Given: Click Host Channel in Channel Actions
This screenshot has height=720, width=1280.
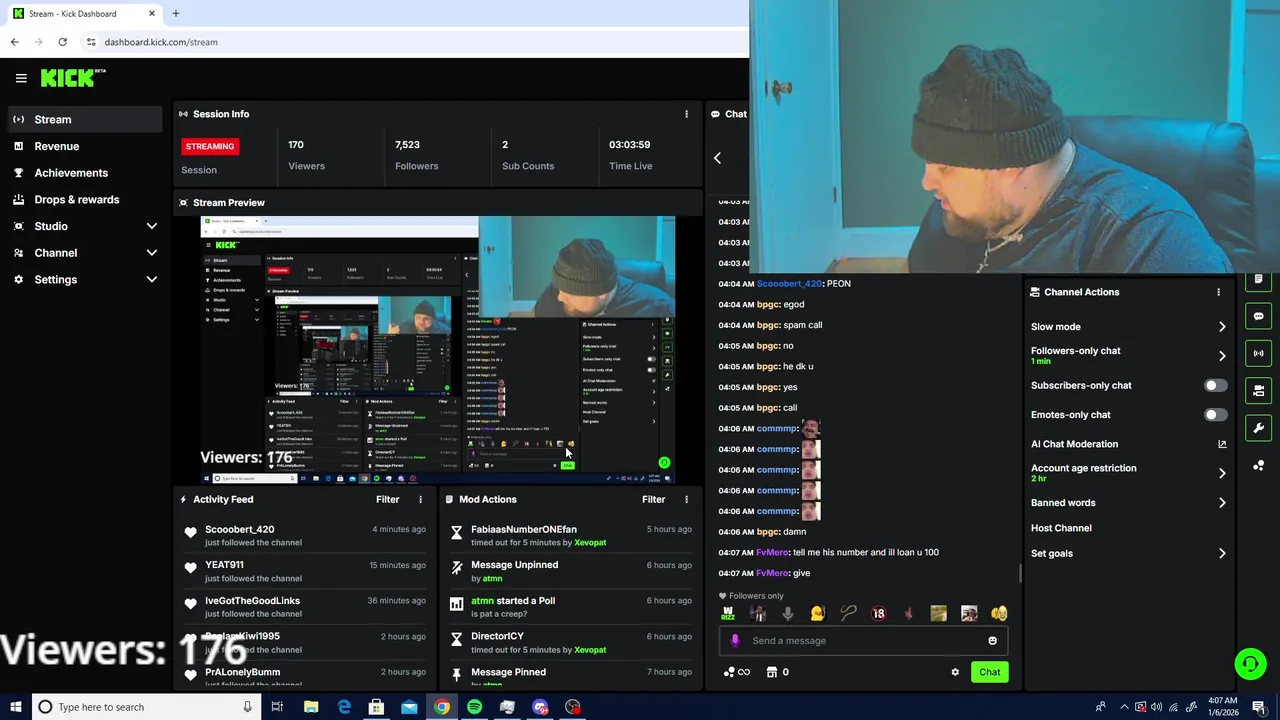Looking at the screenshot, I should coord(1061,528).
